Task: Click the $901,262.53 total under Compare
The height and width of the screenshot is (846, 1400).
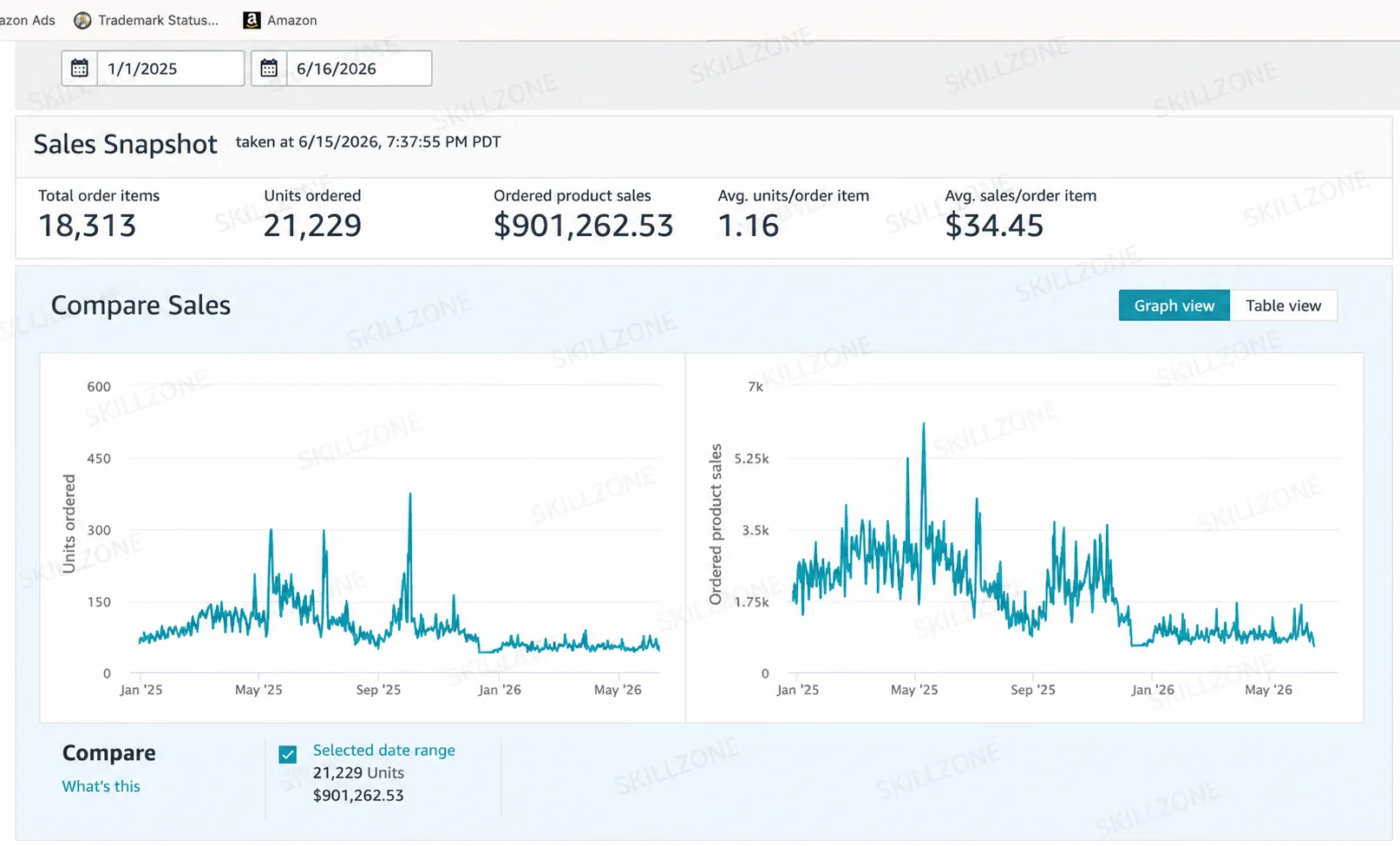Action: [x=358, y=795]
